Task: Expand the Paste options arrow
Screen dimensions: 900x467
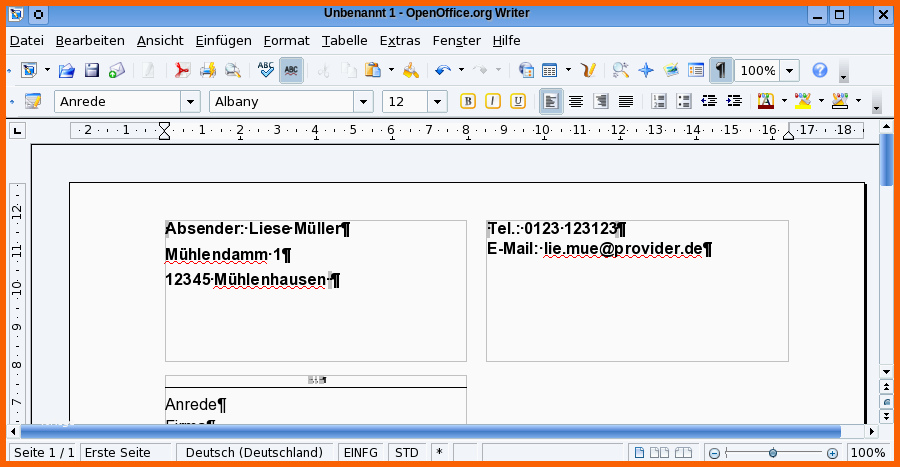Action: point(391,70)
